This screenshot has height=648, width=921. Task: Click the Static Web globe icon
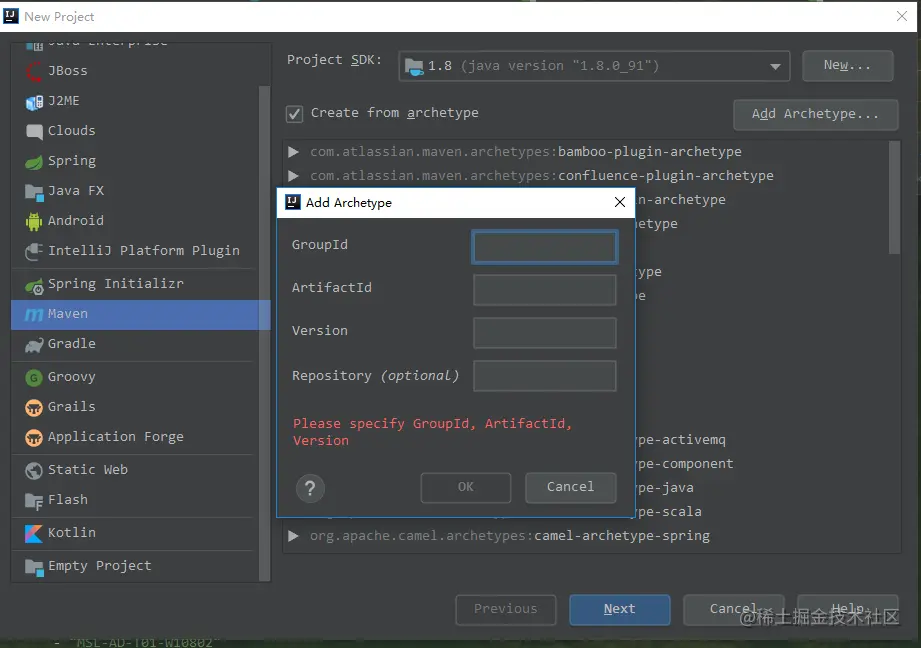coord(34,471)
